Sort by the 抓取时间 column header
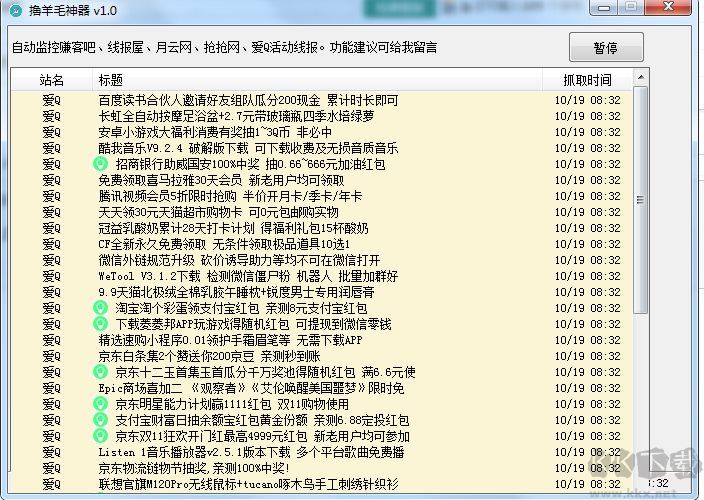Image resolution: width=704 pixels, height=500 pixels. (588, 80)
